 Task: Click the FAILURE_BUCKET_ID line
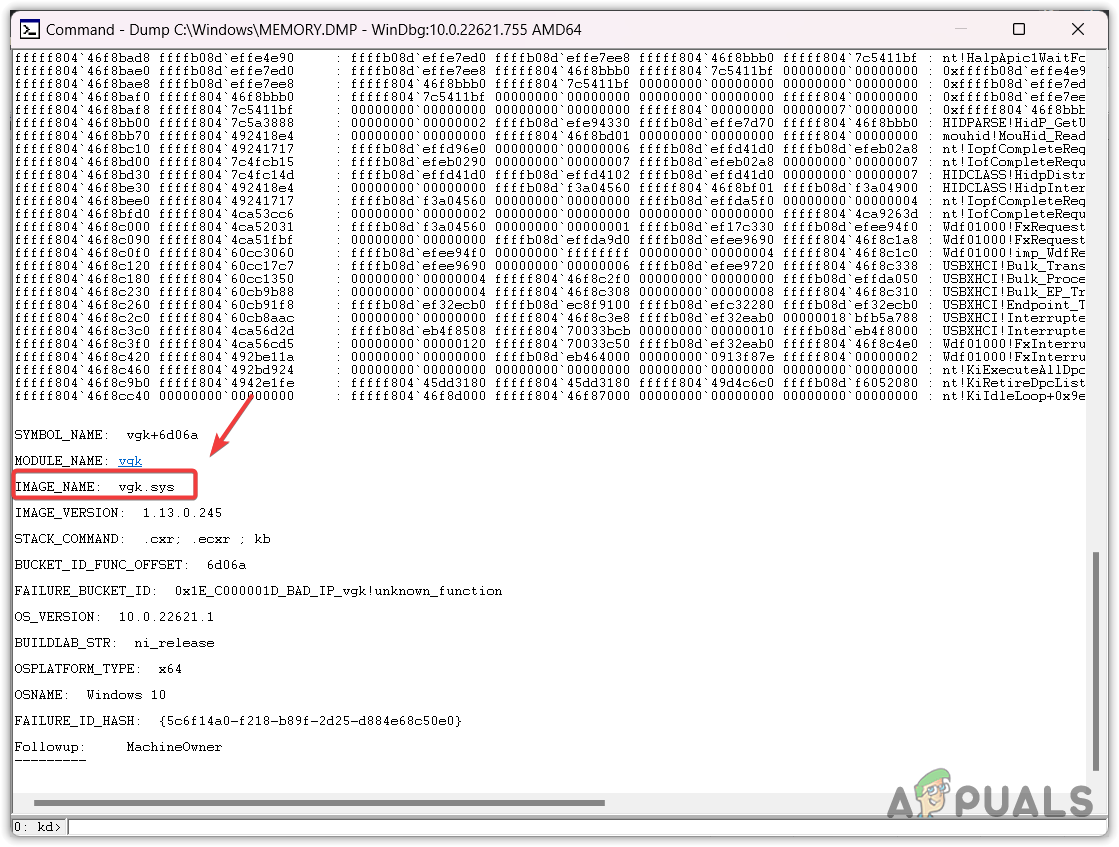pyautogui.click(x=258, y=591)
